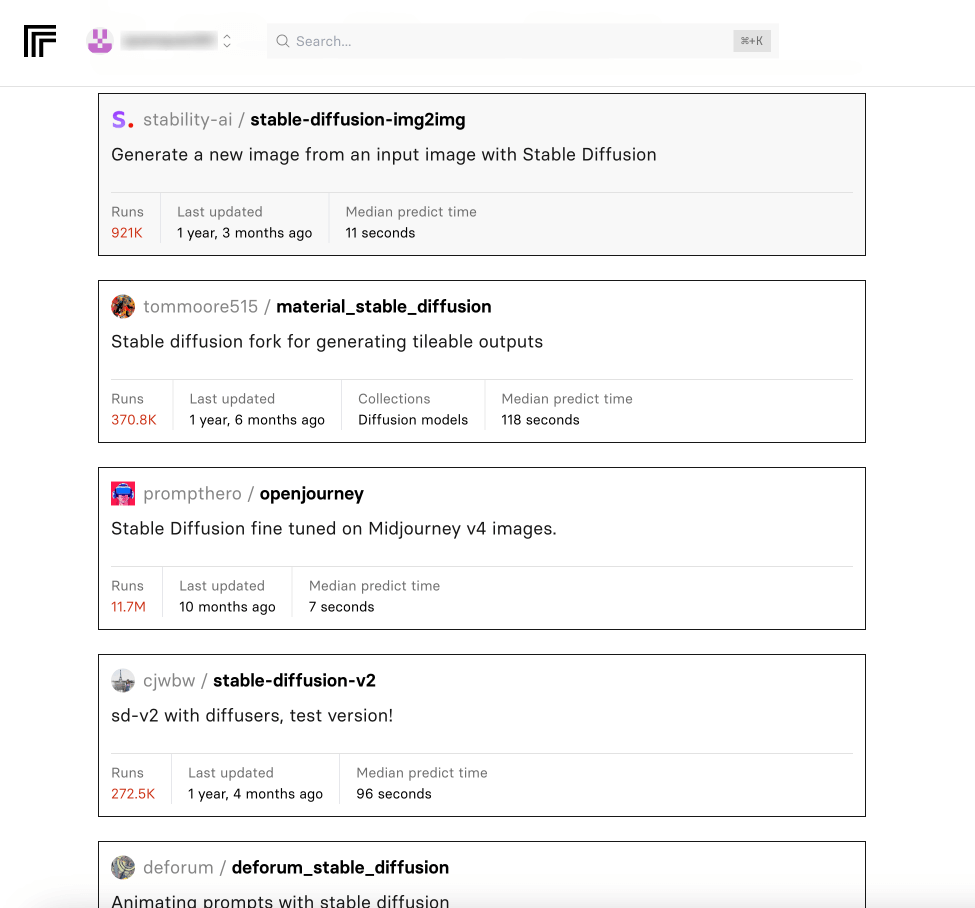Open the user account avatar icon
975x908 pixels.
pyautogui.click(x=100, y=41)
